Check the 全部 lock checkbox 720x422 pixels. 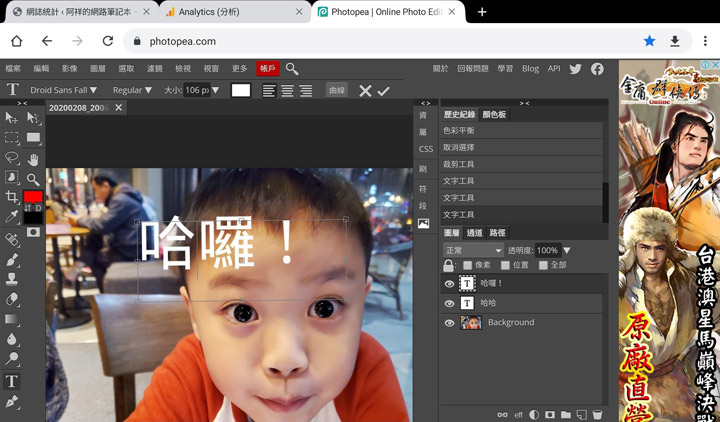[x=543, y=265]
